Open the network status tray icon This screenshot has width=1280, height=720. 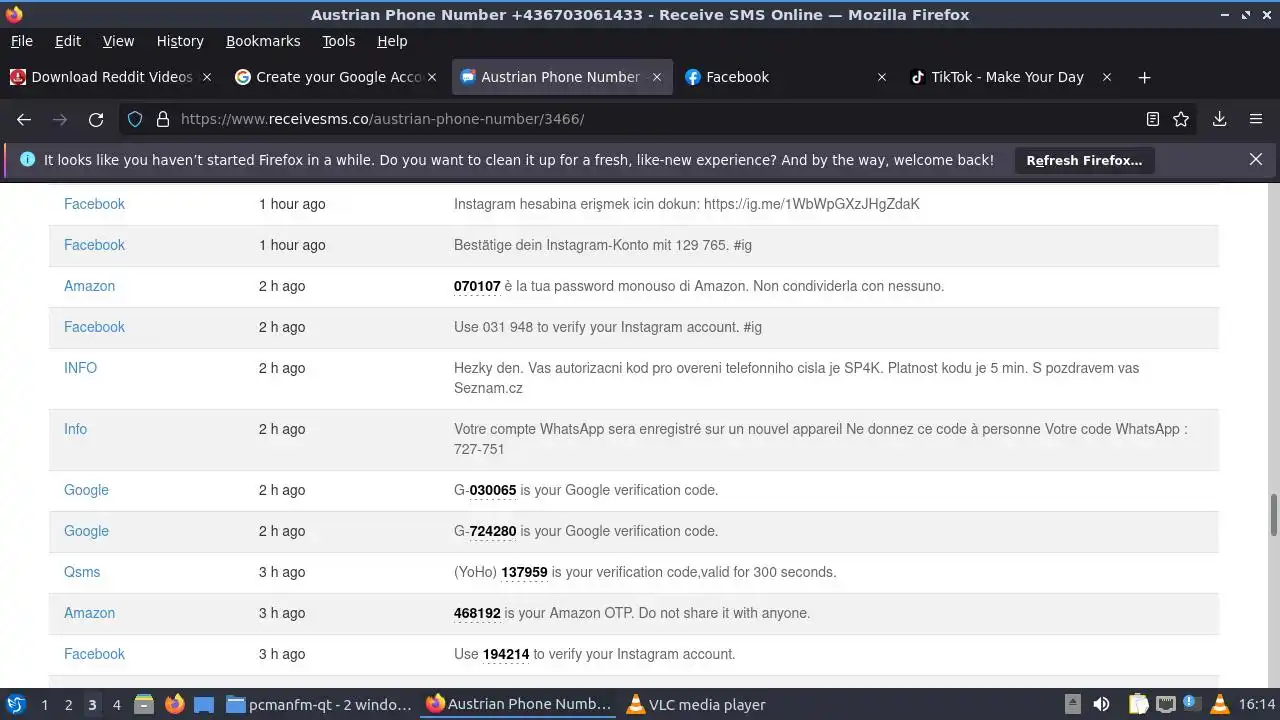[x=1165, y=704]
